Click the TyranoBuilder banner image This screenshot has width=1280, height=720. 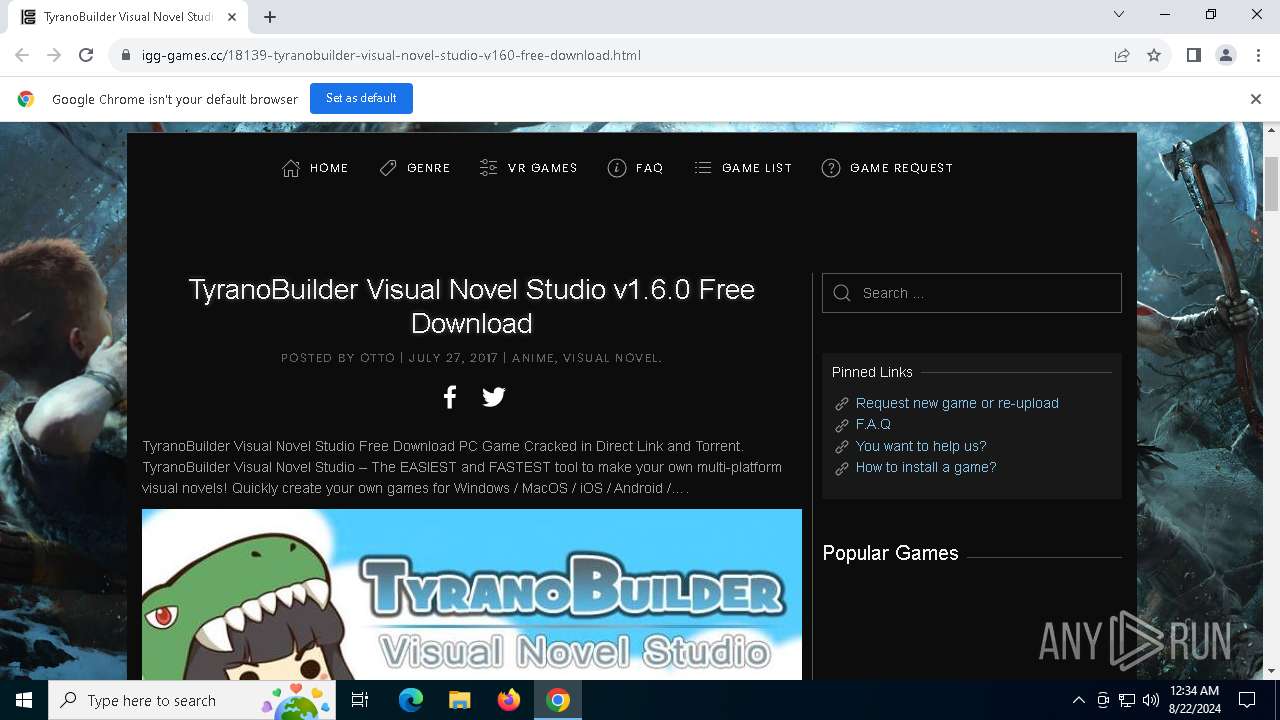(x=472, y=594)
